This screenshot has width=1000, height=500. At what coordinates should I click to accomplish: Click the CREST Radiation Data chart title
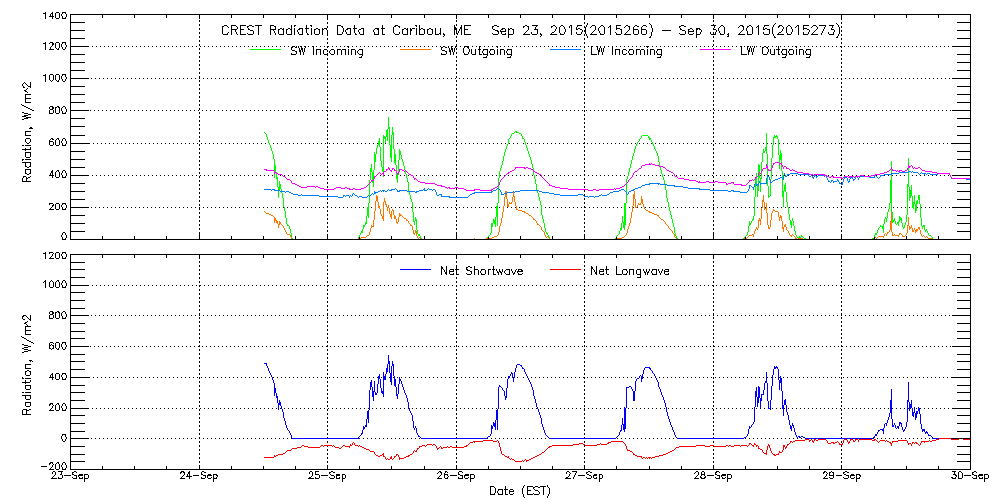click(x=530, y=30)
